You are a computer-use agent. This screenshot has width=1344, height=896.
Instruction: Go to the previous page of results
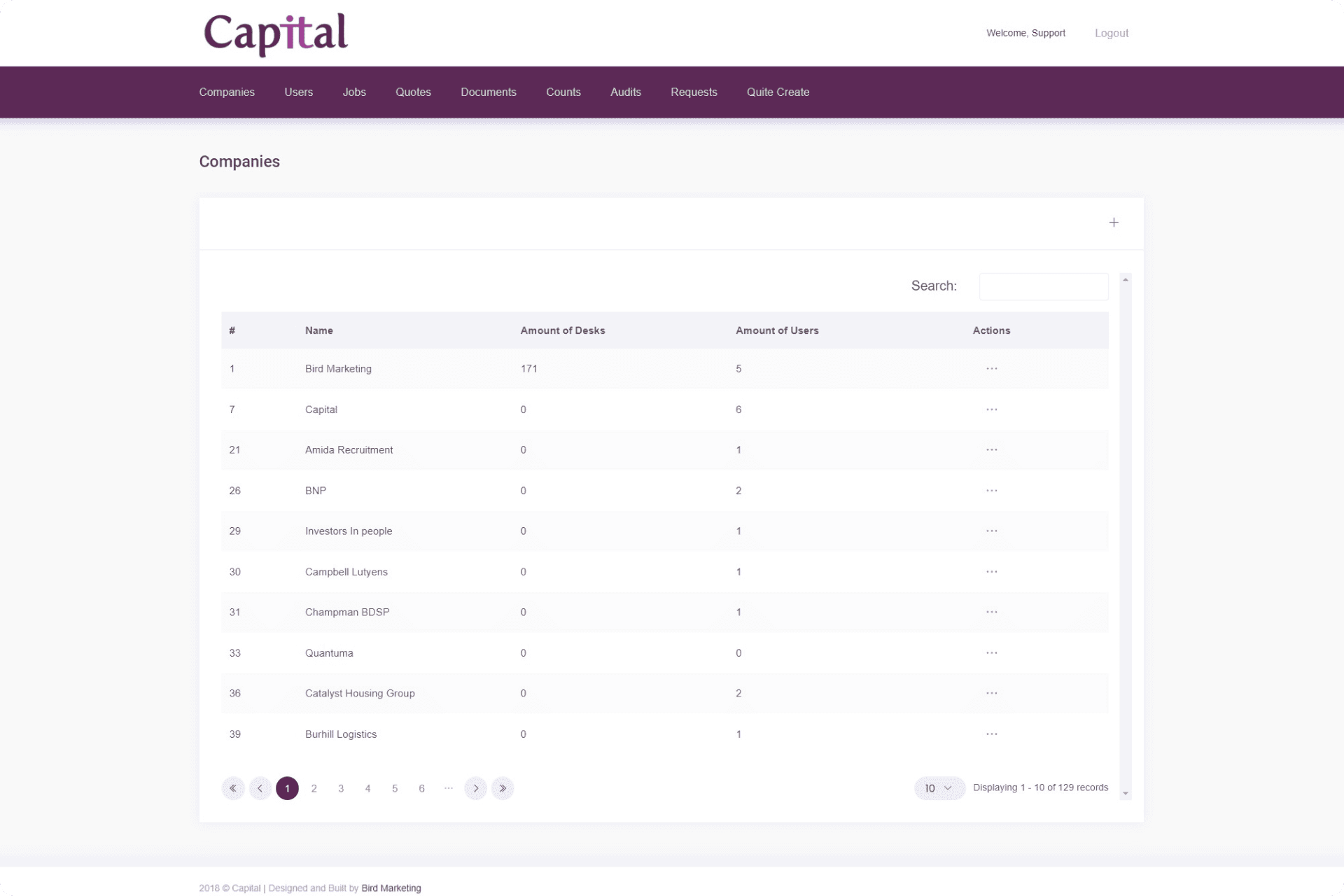[x=260, y=788]
